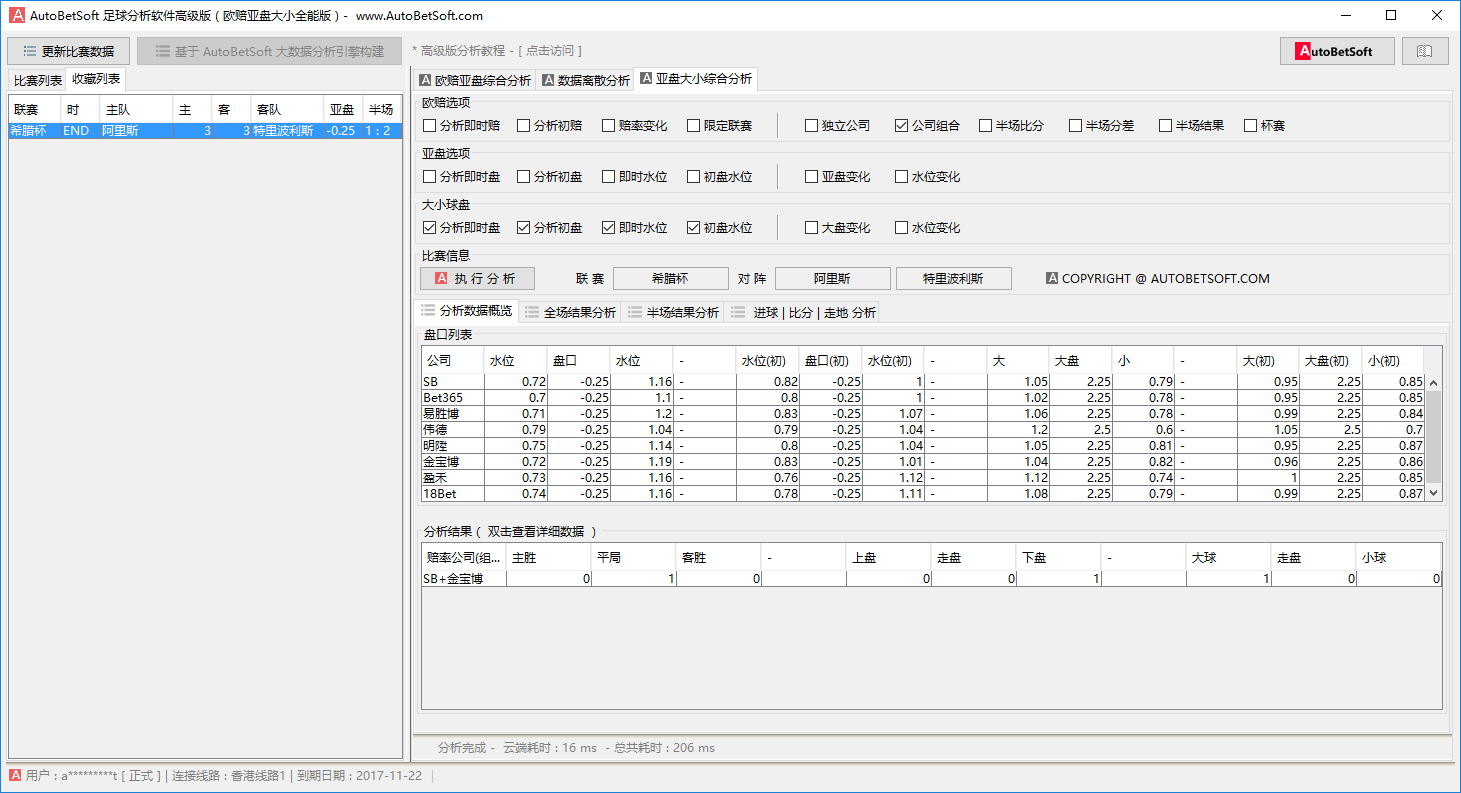Switch to 收藏列表 tab
The height and width of the screenshot is (793, 1461).
[96, 79]
